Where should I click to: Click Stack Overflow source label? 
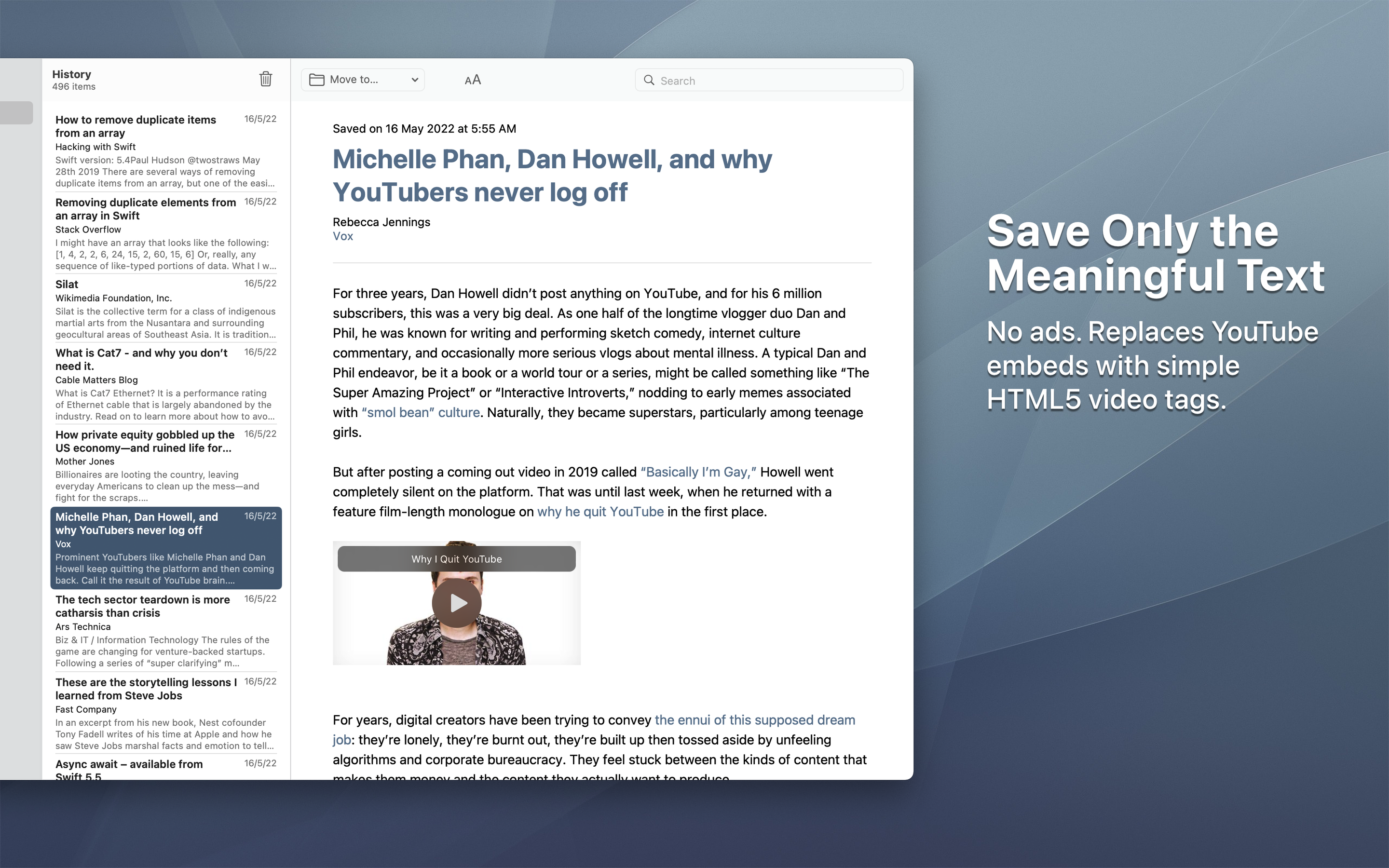pyautogui.click(x=88, y=230)
